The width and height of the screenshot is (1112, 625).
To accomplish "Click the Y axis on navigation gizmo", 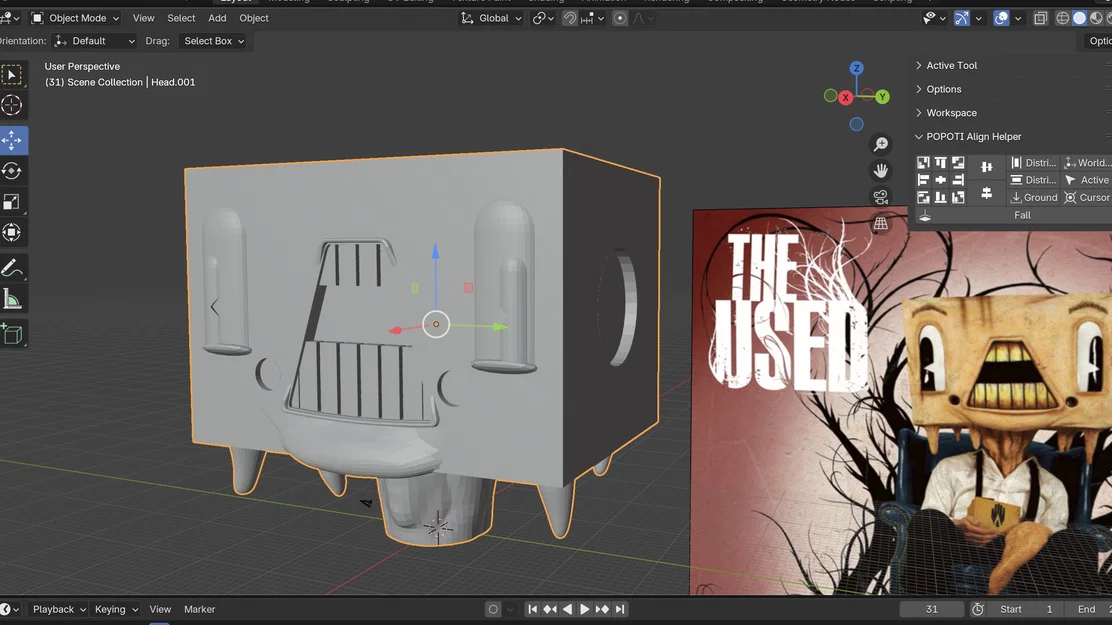I will (882, 96).
